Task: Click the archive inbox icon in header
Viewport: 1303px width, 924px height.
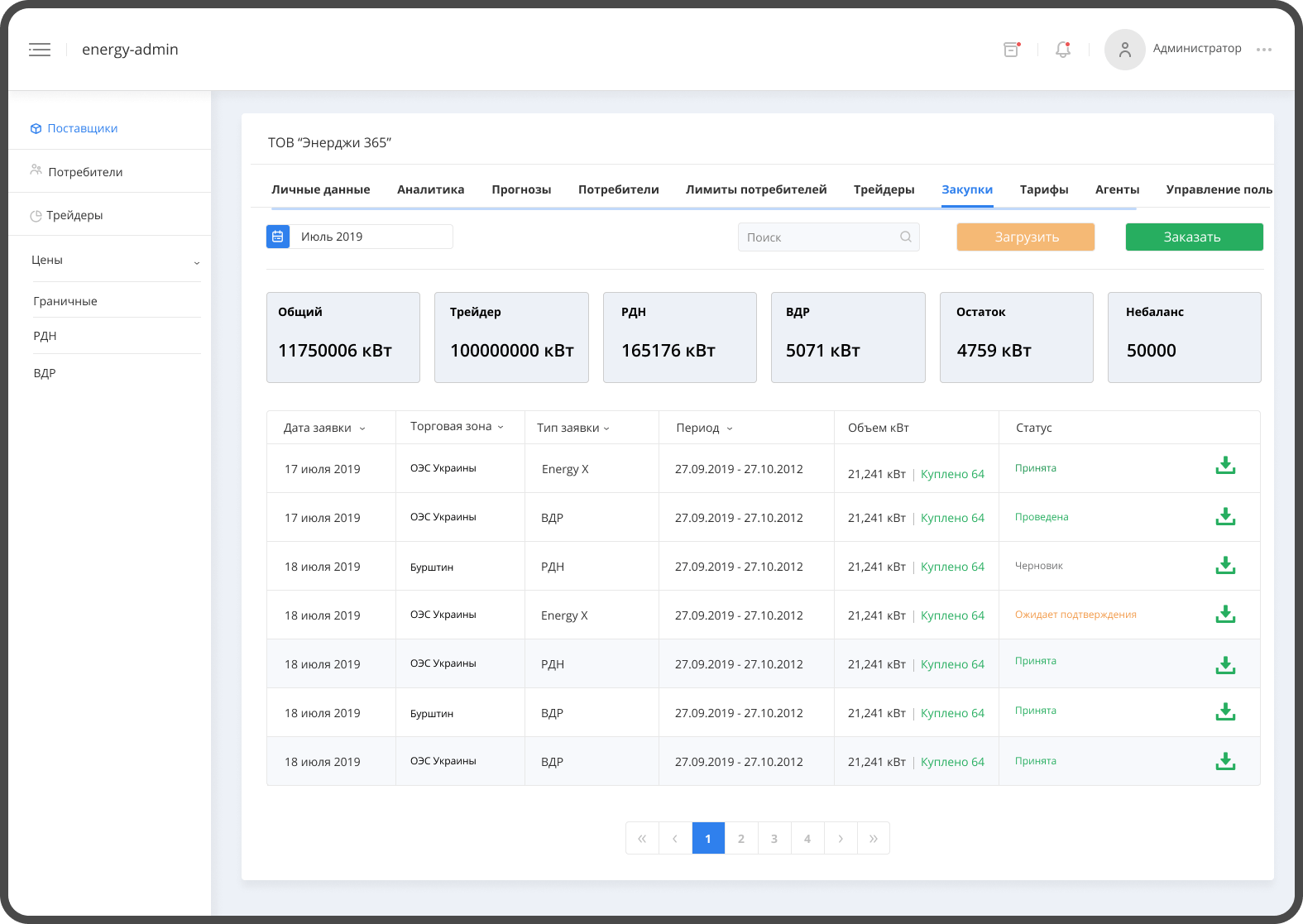Action: [1011, 50]
